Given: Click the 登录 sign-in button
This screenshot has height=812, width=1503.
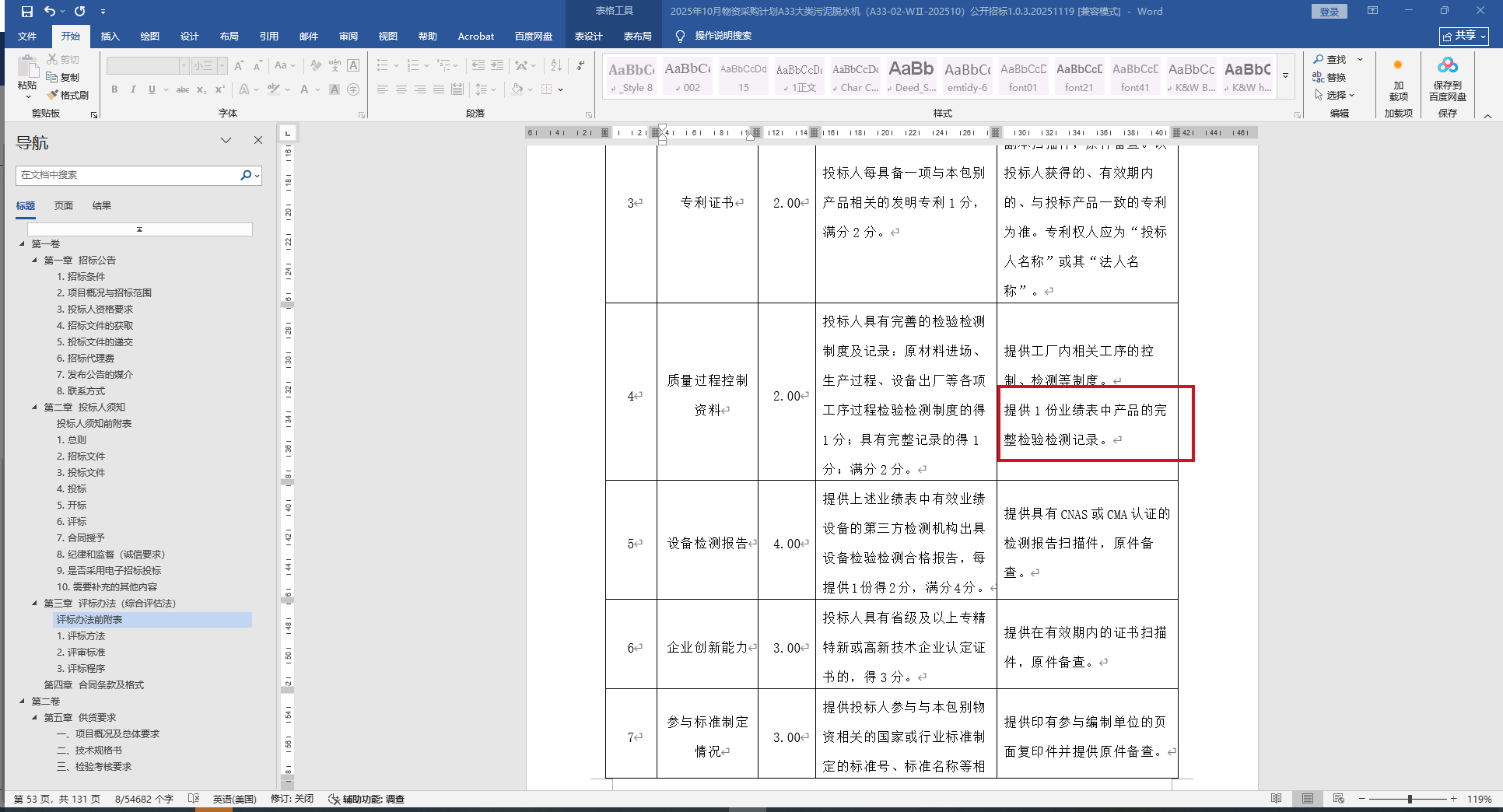Looking at the screenshot, I should click(x=1330, y=12).
